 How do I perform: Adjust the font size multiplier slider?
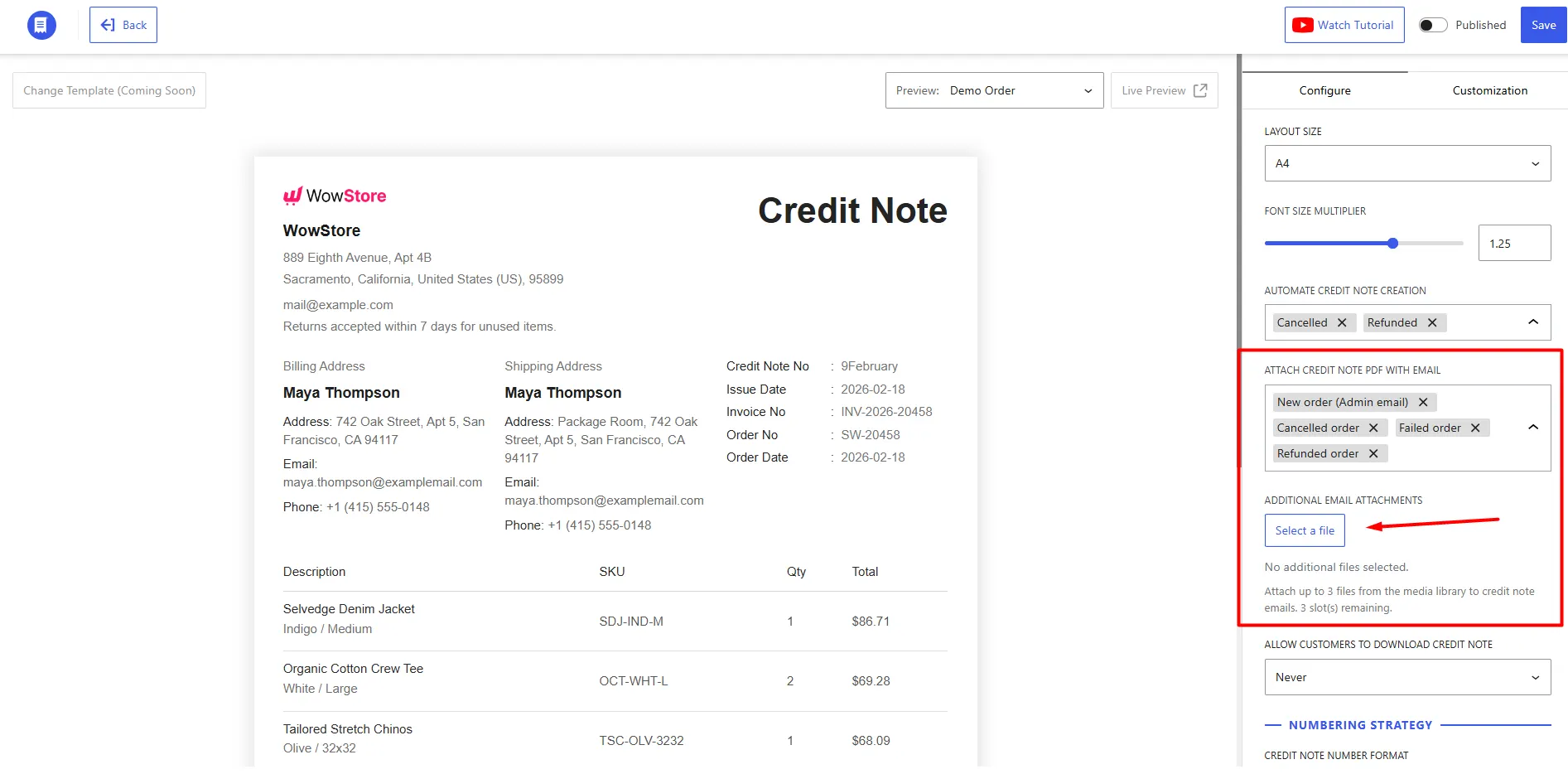tap(1392, 243)
